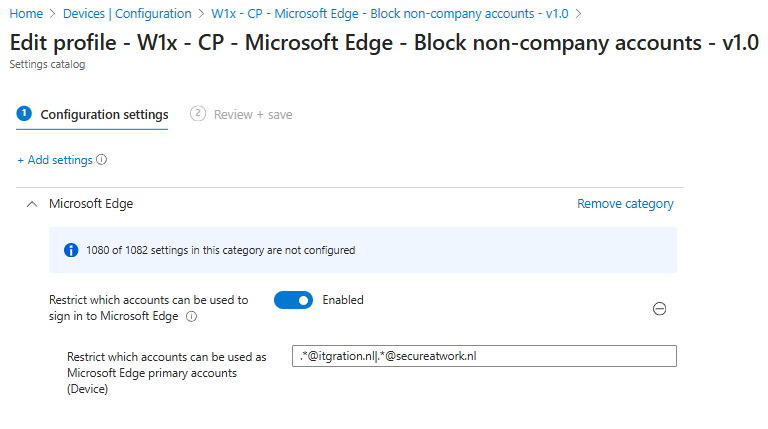Toggle the Enabled switch off
Screen dimensions: 768x429
coord(293,300)
